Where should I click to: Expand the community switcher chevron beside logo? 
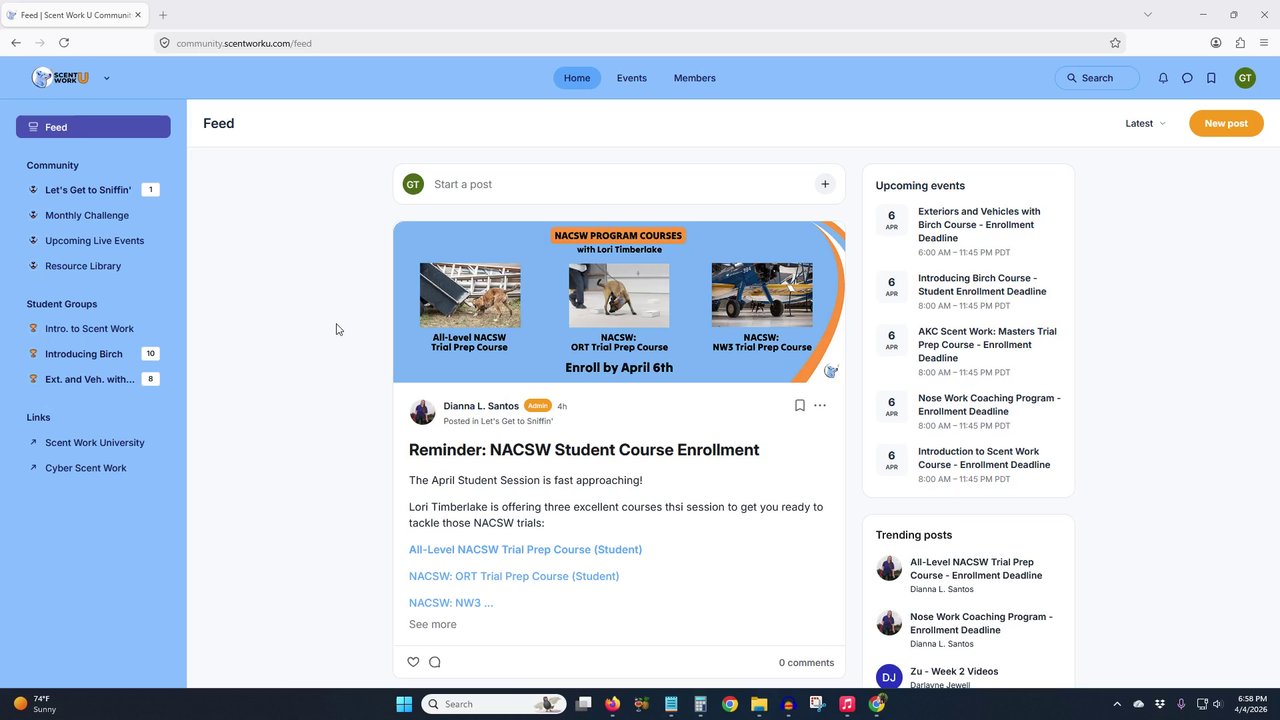(x=106, y=78)
